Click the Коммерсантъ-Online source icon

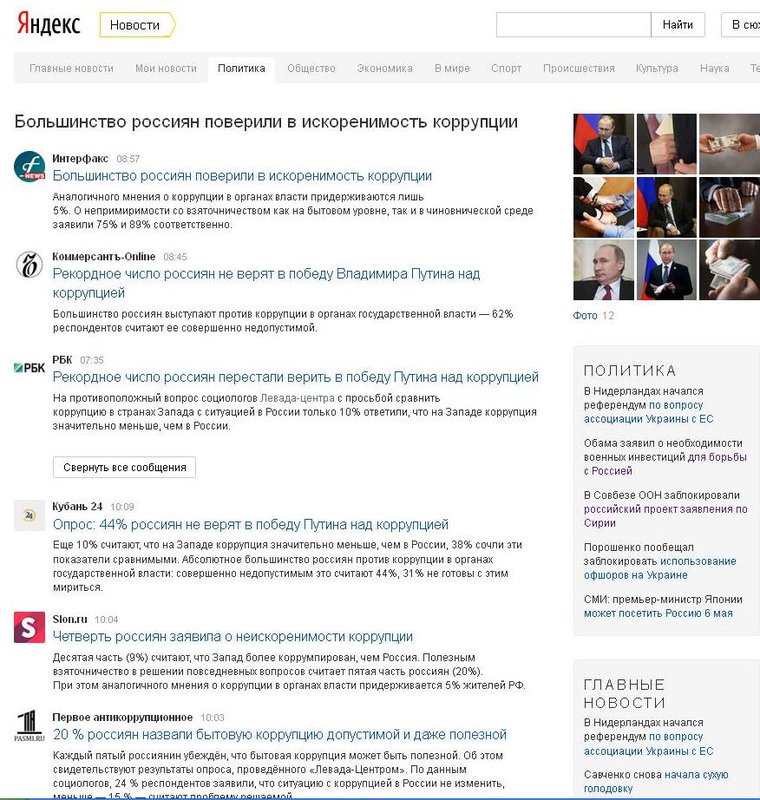tap(29, 265)
